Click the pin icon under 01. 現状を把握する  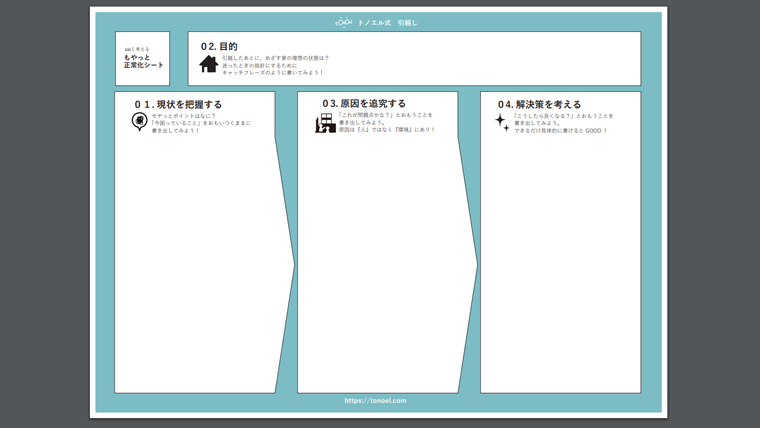tap(140, 122)
